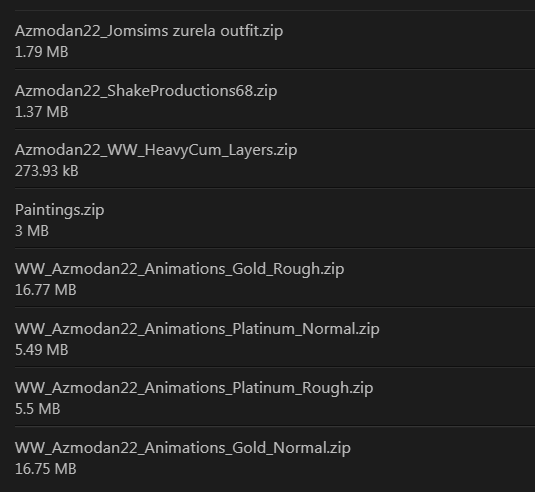
Task: Select the 16.75 MB size label
Action: 46,469
